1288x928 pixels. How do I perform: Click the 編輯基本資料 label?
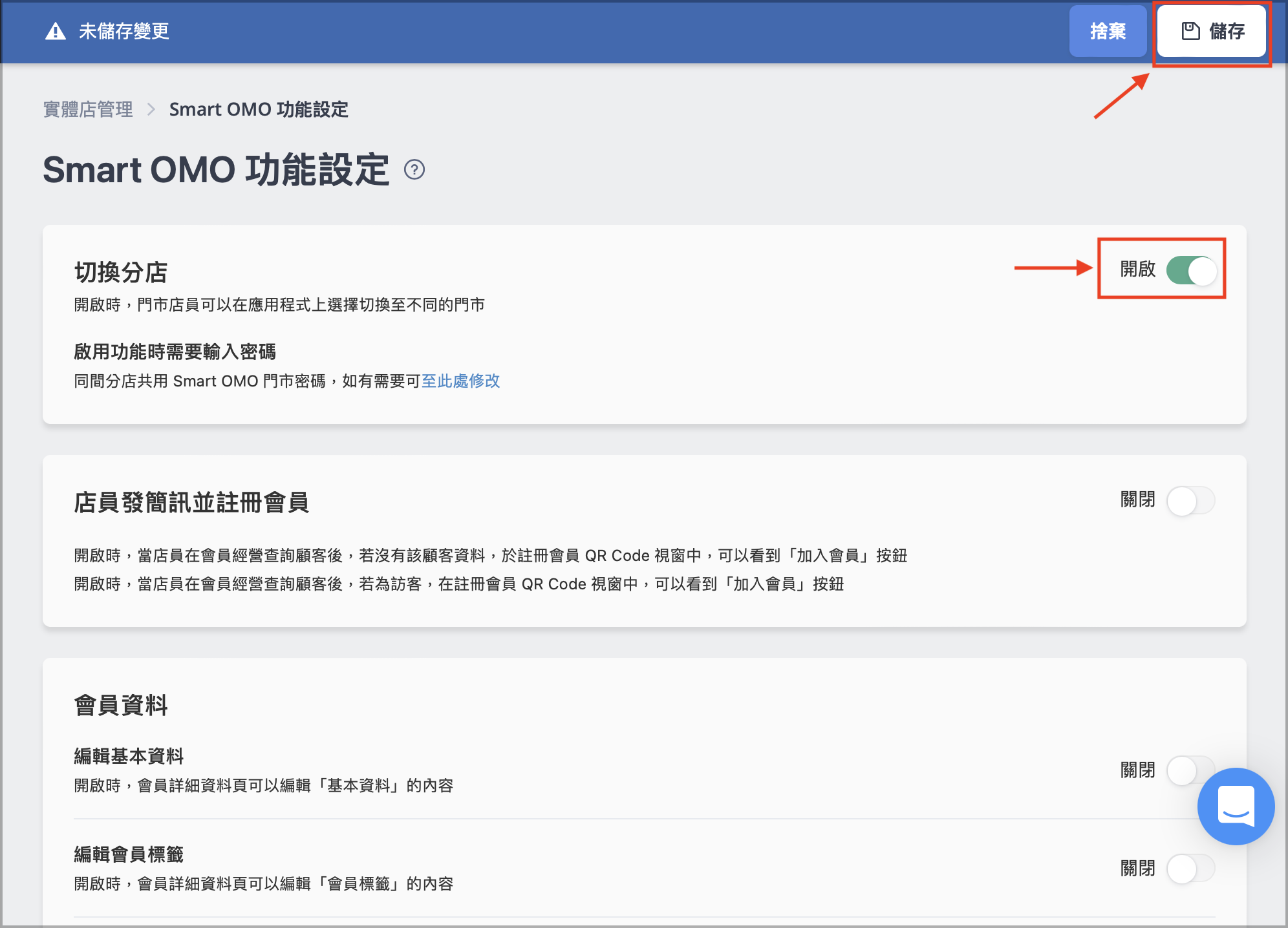129,755
